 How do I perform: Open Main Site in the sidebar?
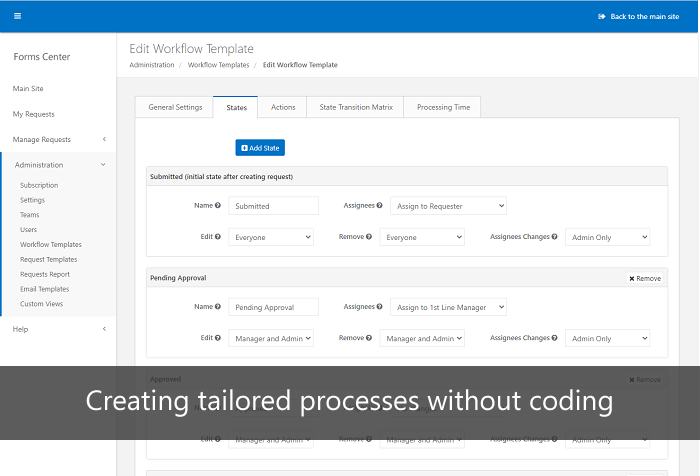[28, 88]
